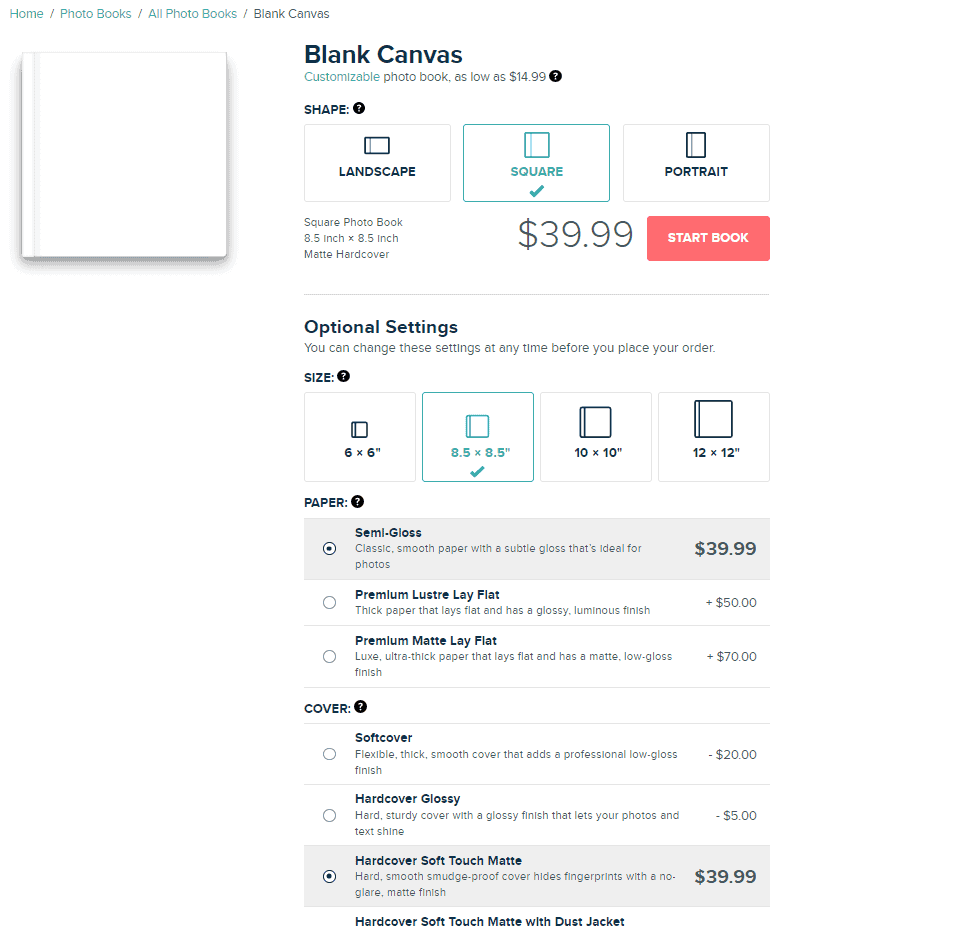Choose Hardcover Glossy radio button

pyautogui.click(x=330, y=816)
